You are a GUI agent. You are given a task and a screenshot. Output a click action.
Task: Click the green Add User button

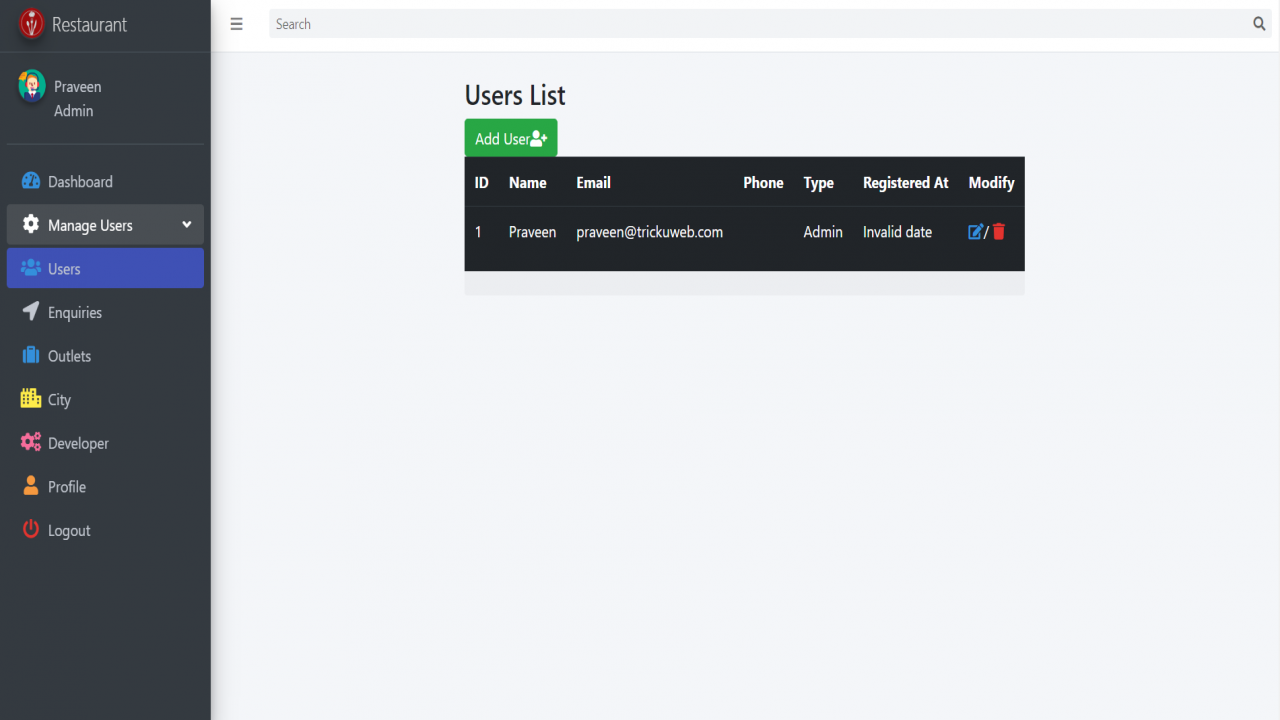pos(511,138)
